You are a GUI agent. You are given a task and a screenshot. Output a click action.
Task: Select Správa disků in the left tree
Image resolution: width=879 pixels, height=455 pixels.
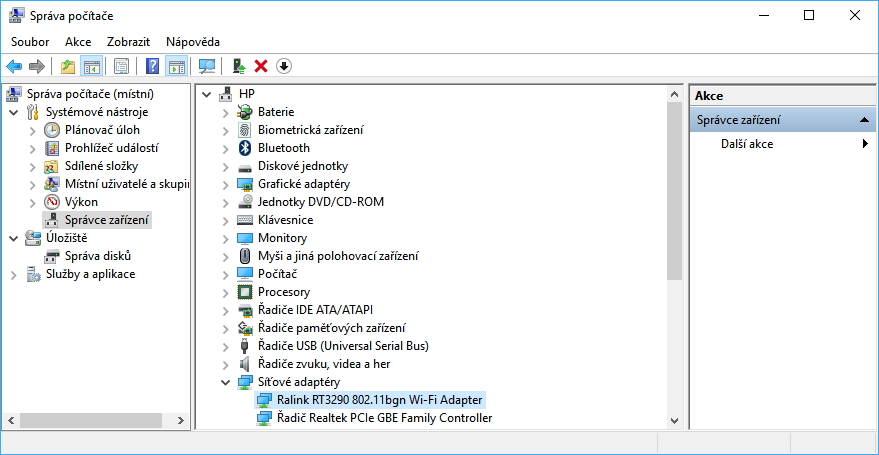98,256
